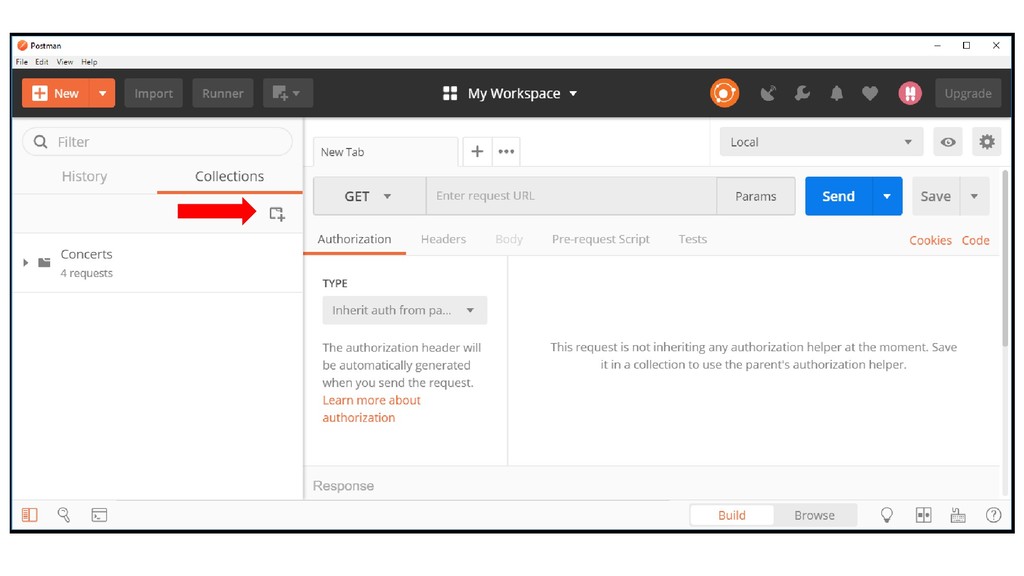This screenshot has height=576, width=1024.
Task: Open the Edit menu
Action: 42,62
